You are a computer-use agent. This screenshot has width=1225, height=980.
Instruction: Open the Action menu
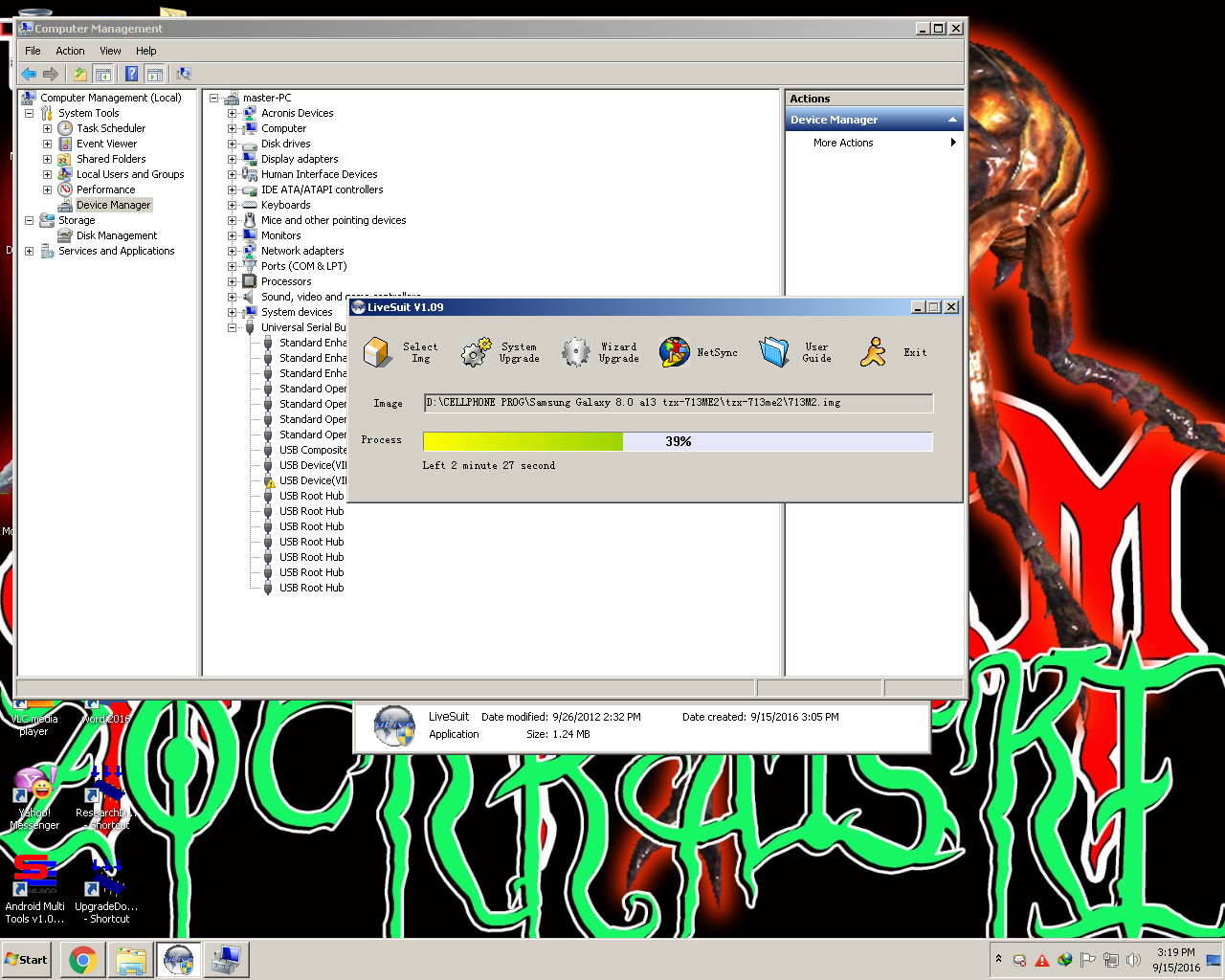[x=70, y=51]
